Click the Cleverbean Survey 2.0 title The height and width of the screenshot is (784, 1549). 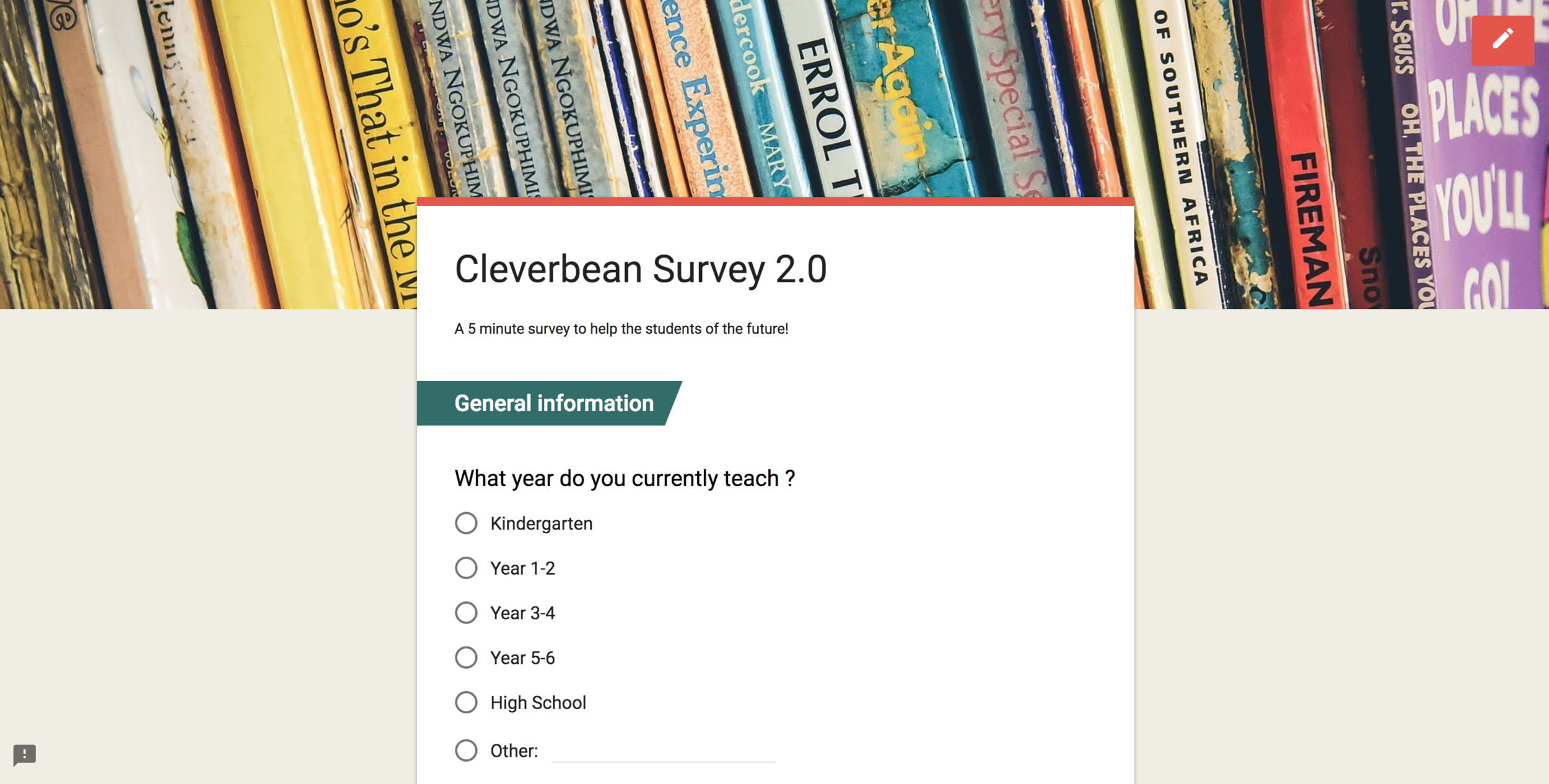(641, 269)
